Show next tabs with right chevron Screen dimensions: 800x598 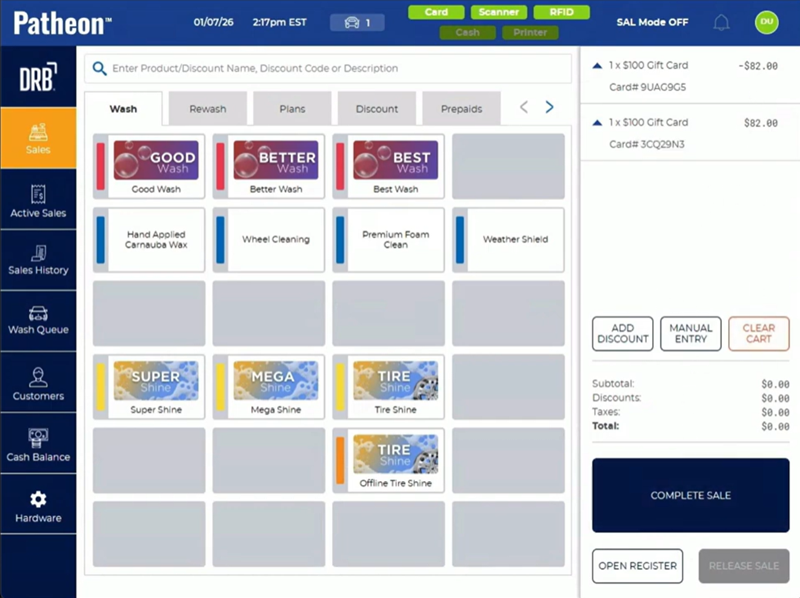click(549, 107)
